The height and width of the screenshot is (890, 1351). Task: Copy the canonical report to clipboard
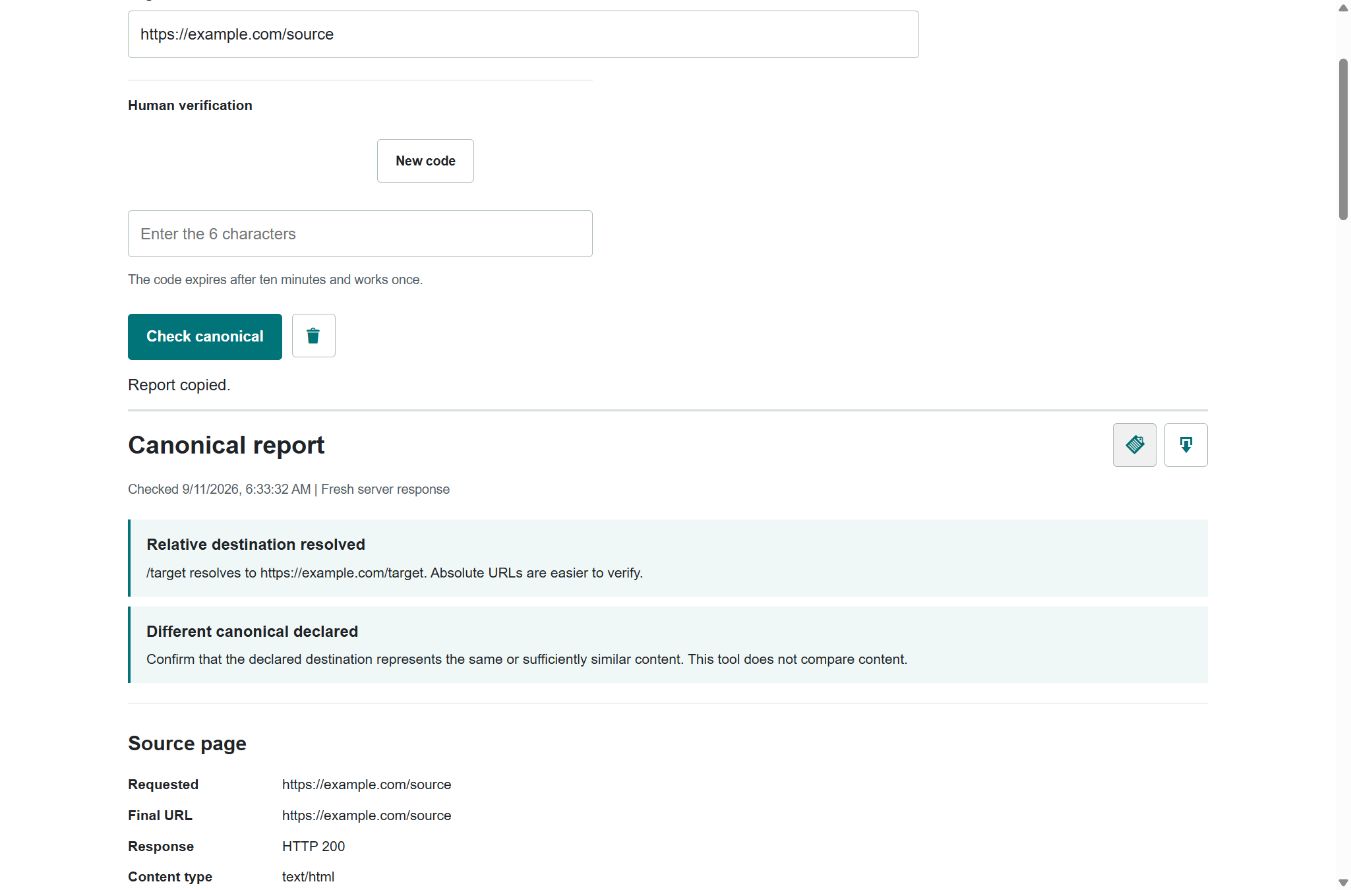[x=1135, y=445]
